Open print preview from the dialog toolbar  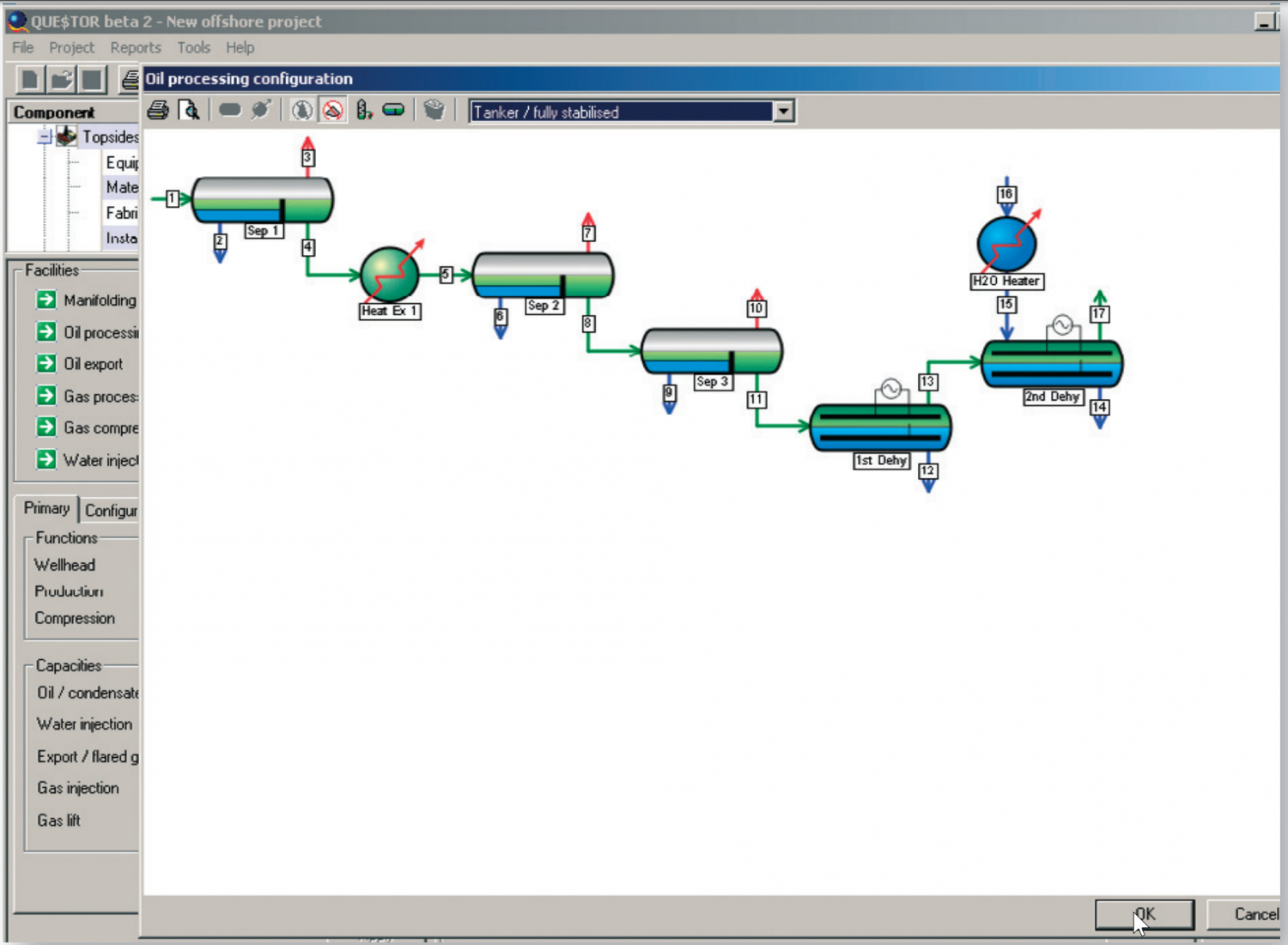click(189, 111)
